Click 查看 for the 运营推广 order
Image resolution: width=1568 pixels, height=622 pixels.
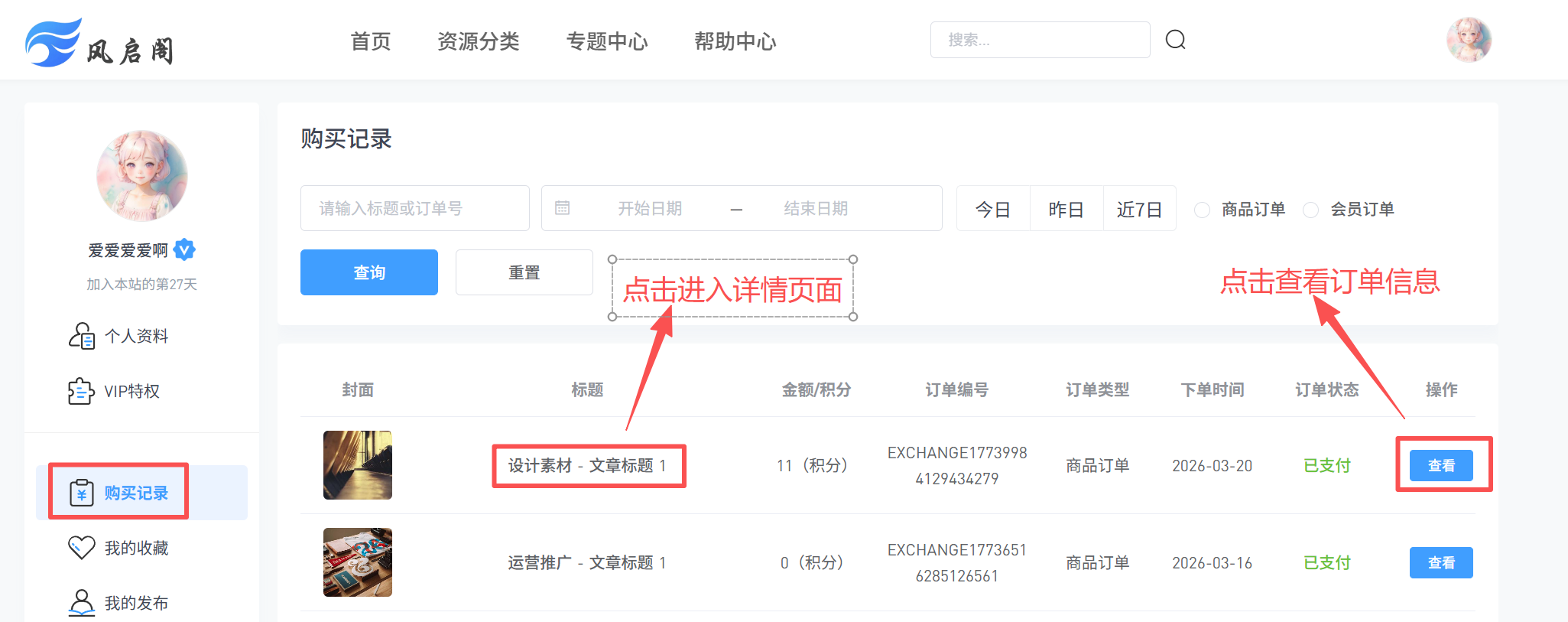click(x=1440, y=563)
